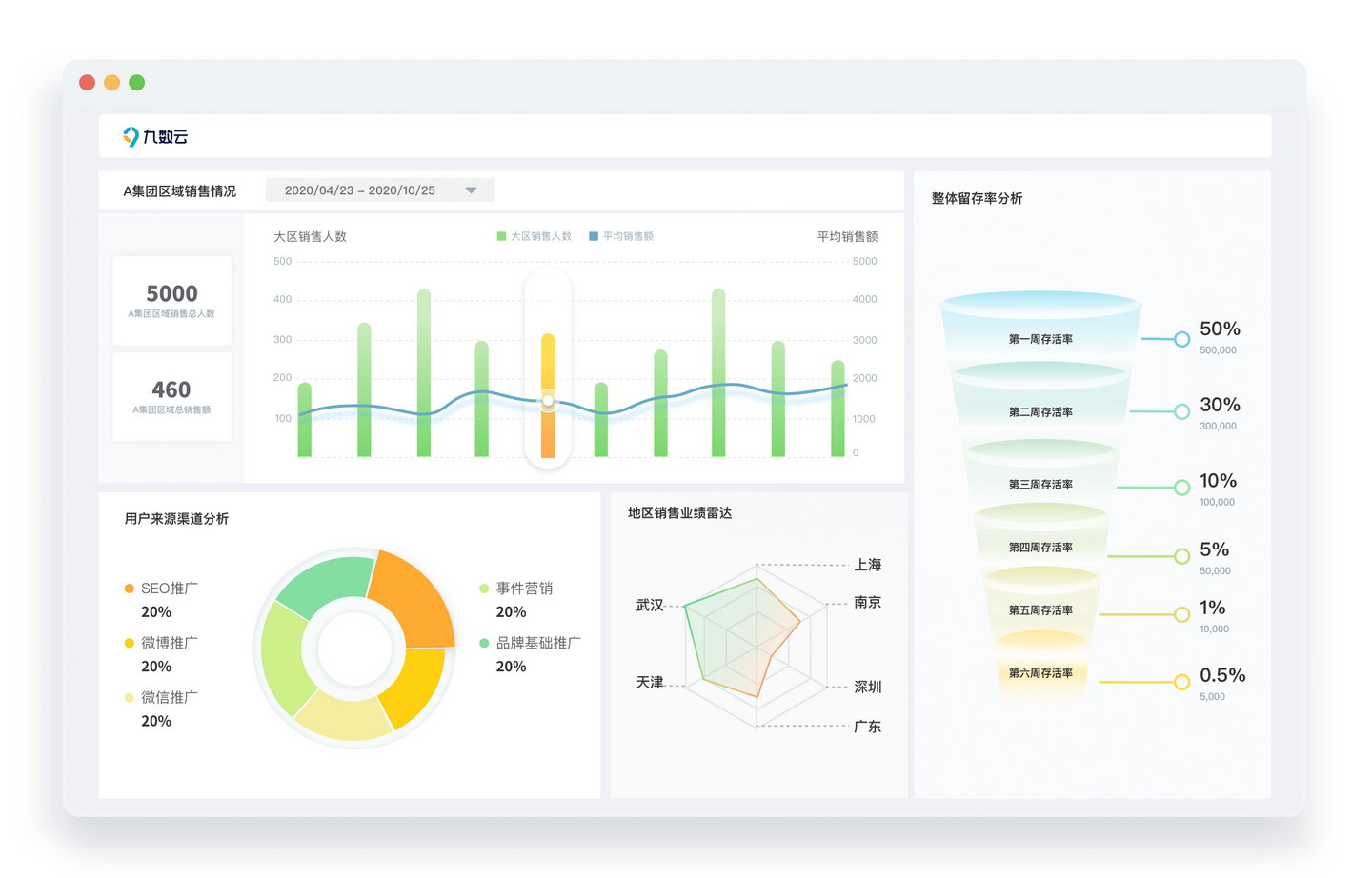The height and width of the screenshot is (878, 1372).
Task: Click the 50% funnel marker circle
Action: coord(1181,339)
